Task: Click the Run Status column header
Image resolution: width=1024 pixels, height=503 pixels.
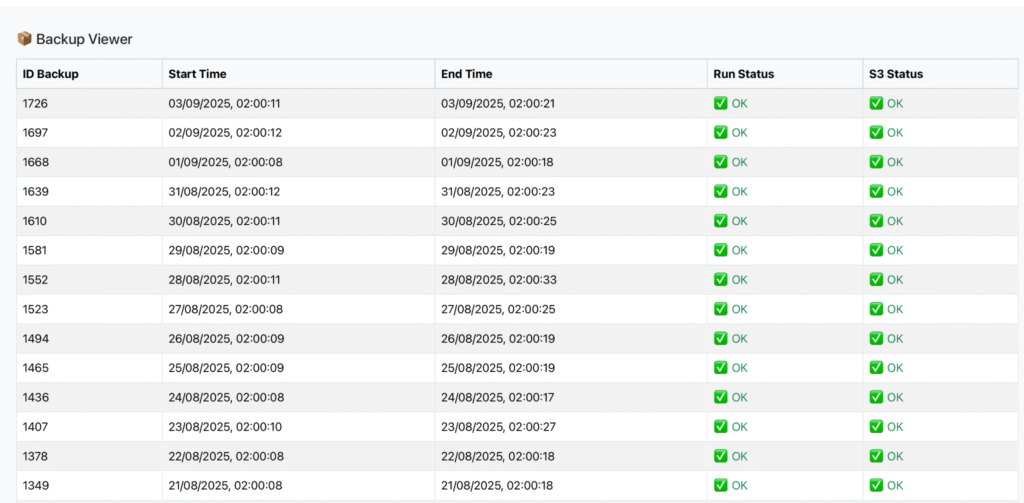Action: tap(743, 74)
